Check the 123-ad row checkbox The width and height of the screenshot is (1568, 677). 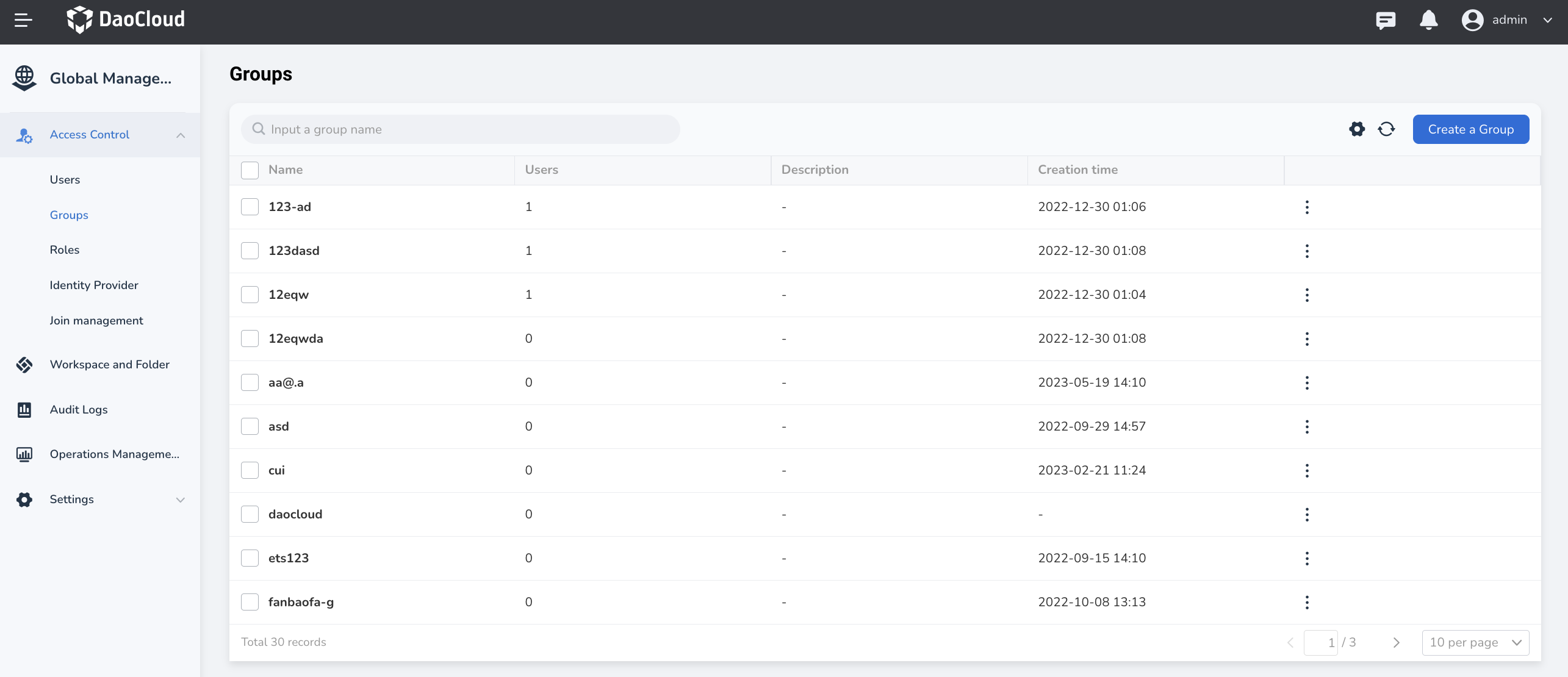click(250, 207)
